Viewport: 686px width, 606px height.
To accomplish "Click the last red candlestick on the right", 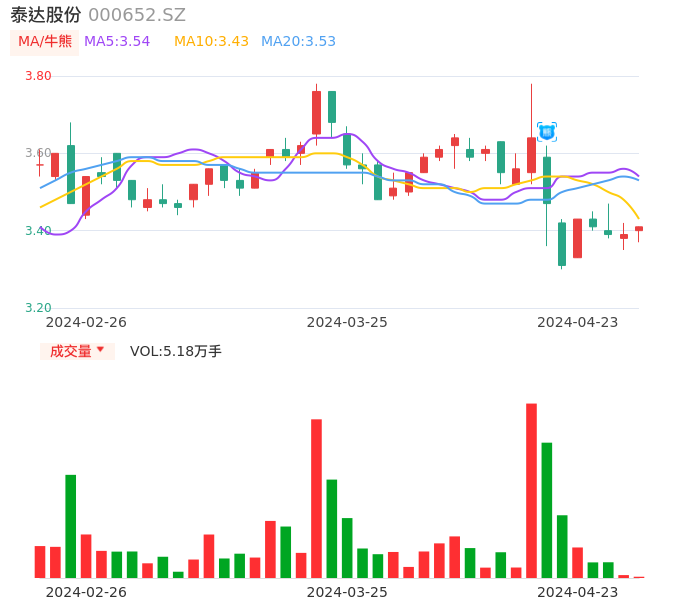I will pos(639,229).
